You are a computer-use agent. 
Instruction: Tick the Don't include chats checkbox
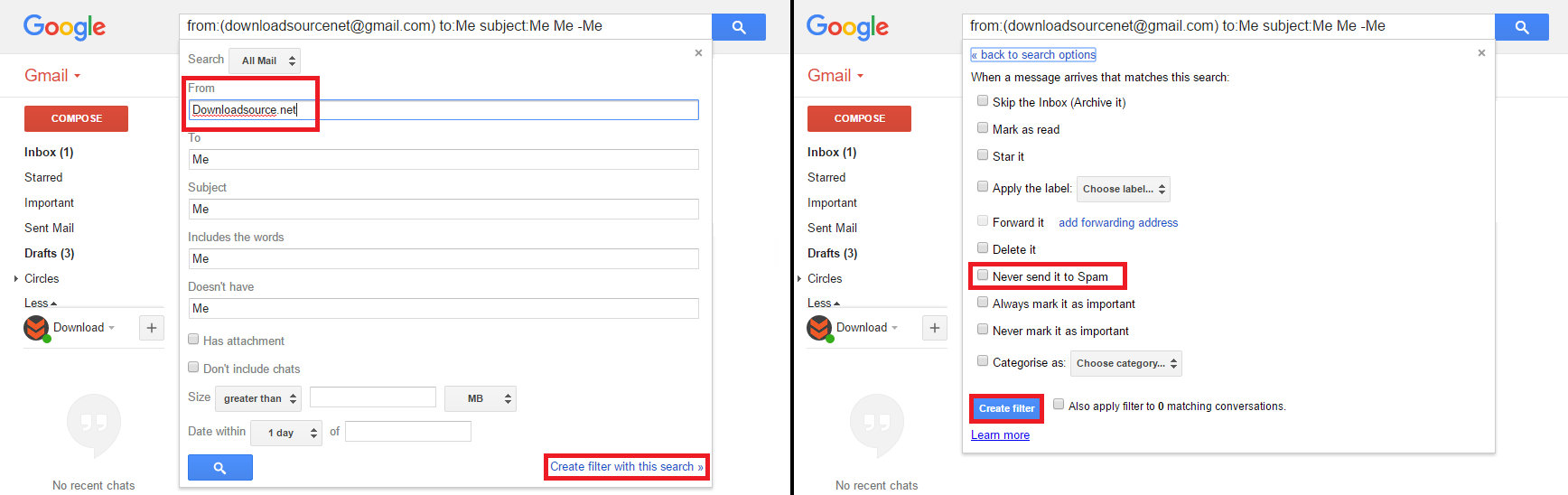(x=193, y=368)
